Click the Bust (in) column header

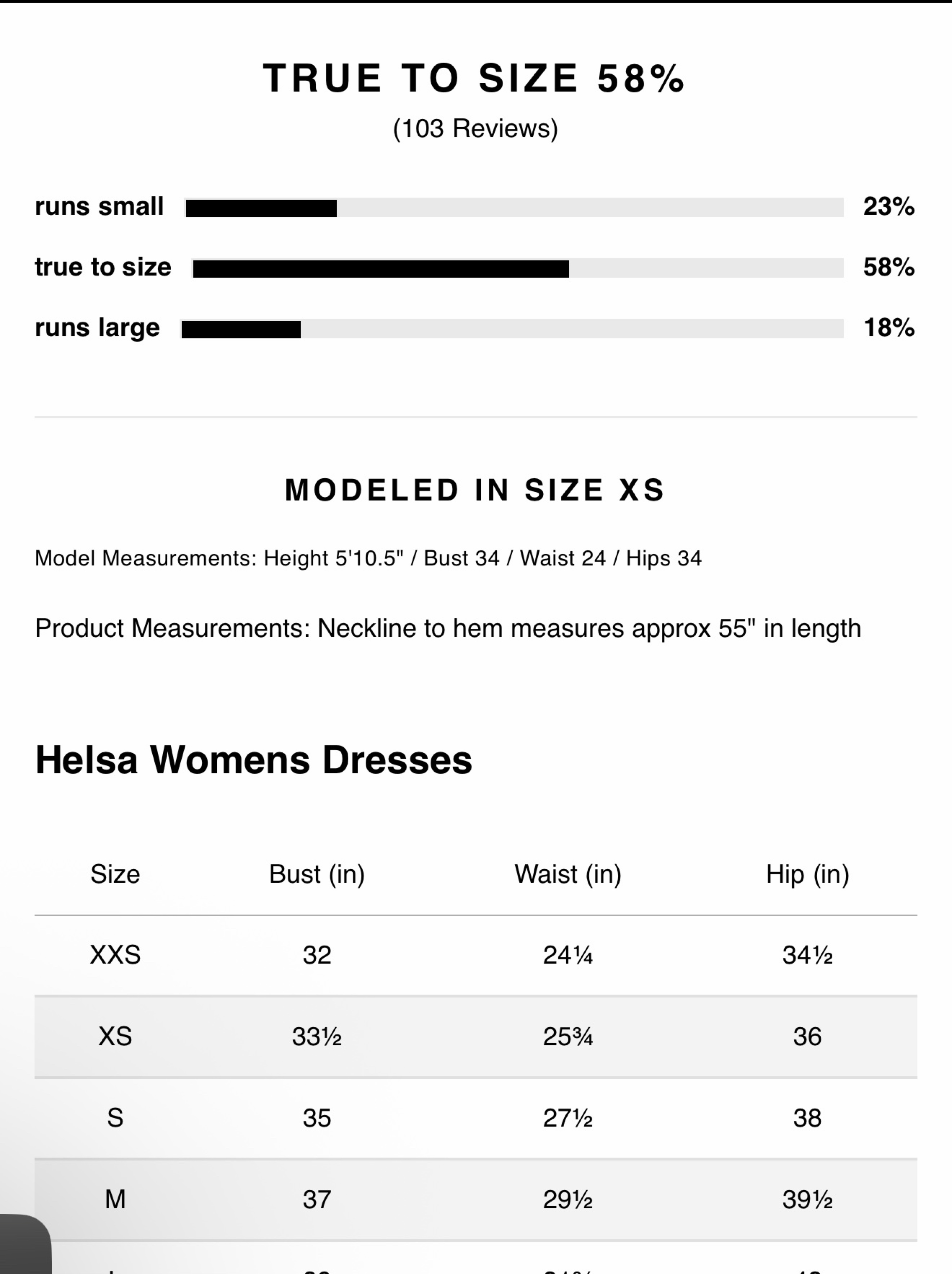(317, 874)
